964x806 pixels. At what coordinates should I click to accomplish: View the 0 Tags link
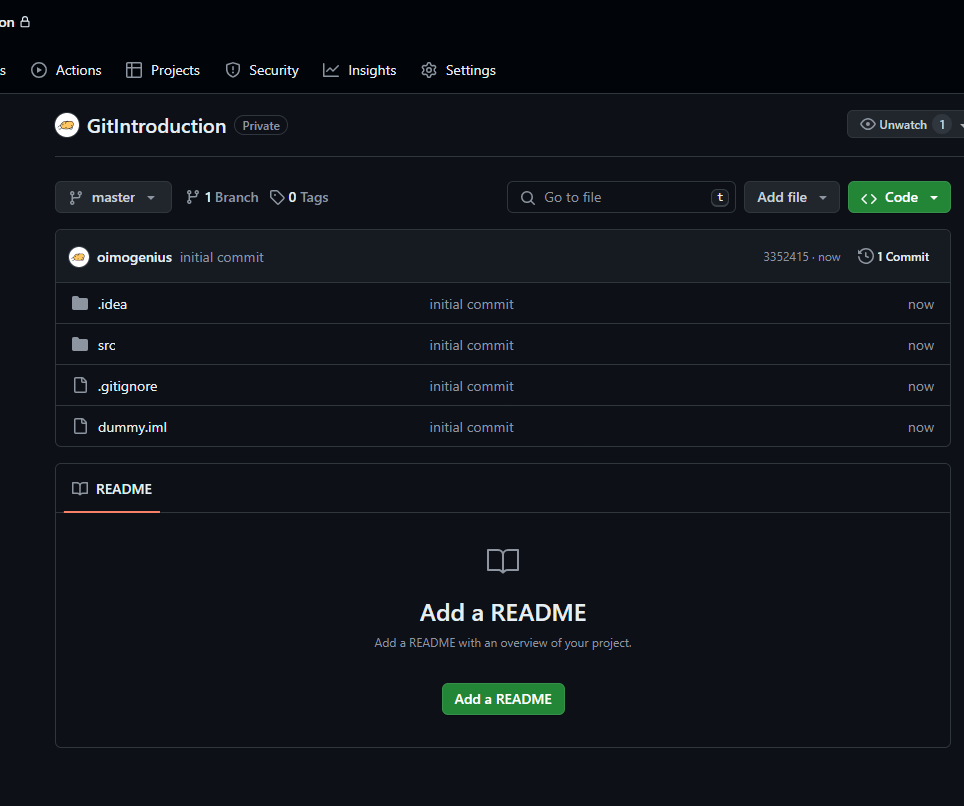300,197
